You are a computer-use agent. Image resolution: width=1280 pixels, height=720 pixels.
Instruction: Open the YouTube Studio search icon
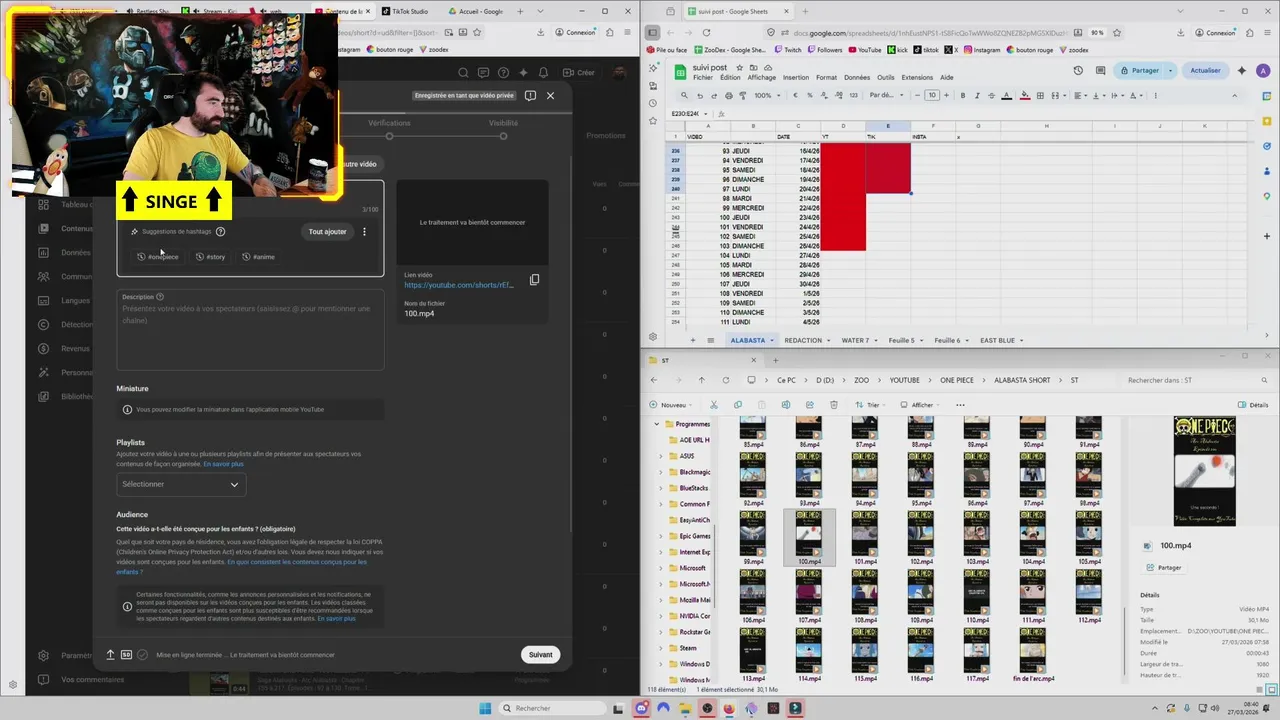(463, 73)
